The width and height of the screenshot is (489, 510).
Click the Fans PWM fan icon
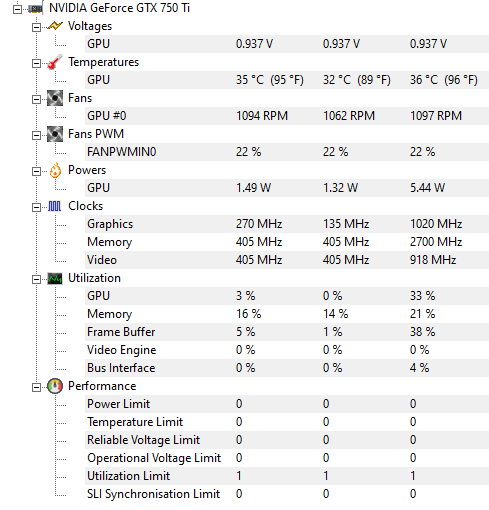click(x=55, y=134)
